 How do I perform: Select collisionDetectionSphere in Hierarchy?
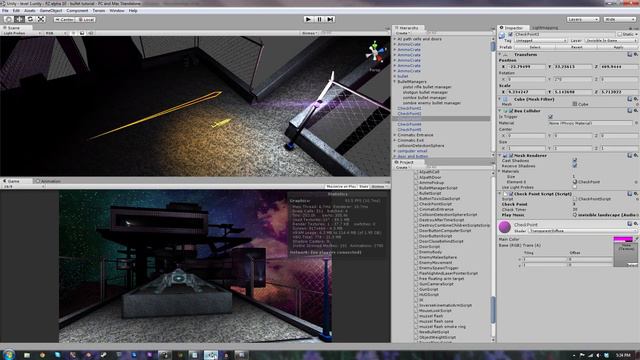(x=421, y=146)
